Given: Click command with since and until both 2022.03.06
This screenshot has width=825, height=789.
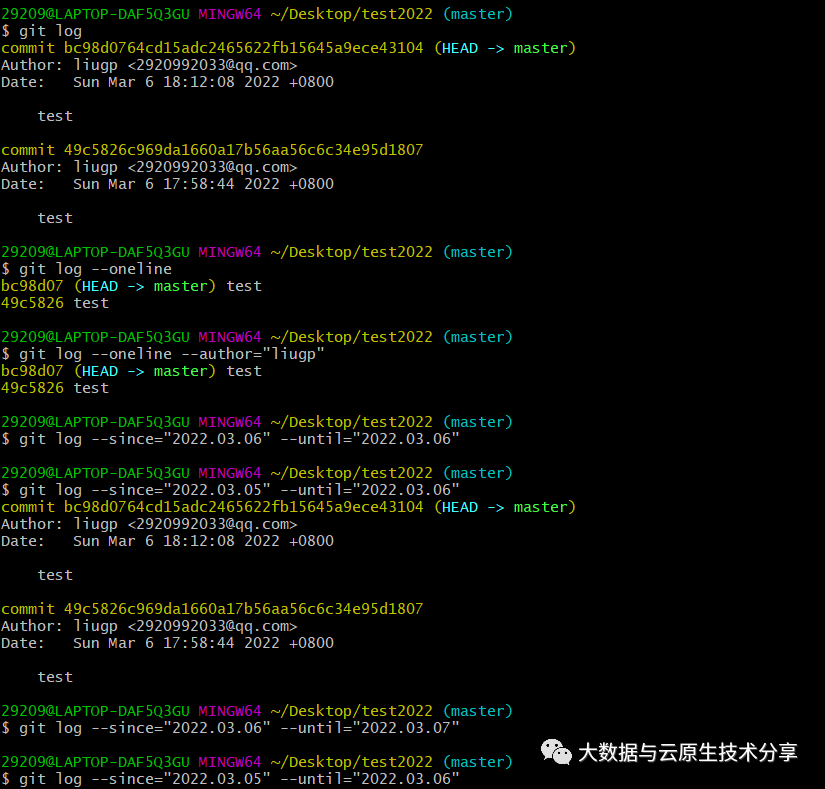Looking at the screenshot, I should 230,439.
